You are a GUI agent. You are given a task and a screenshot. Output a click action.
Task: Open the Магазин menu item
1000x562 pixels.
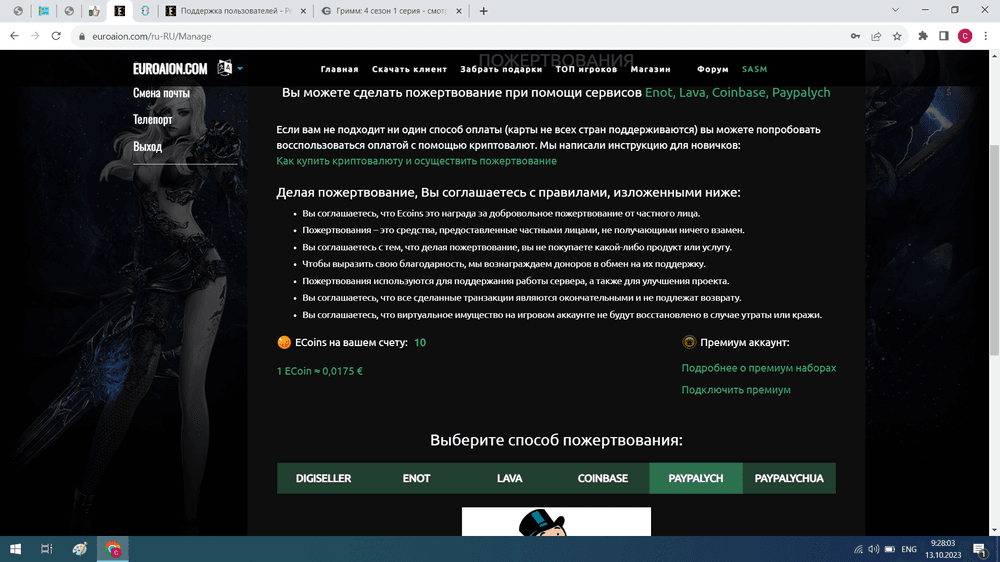pyautogui.click(x=651, y=70)
